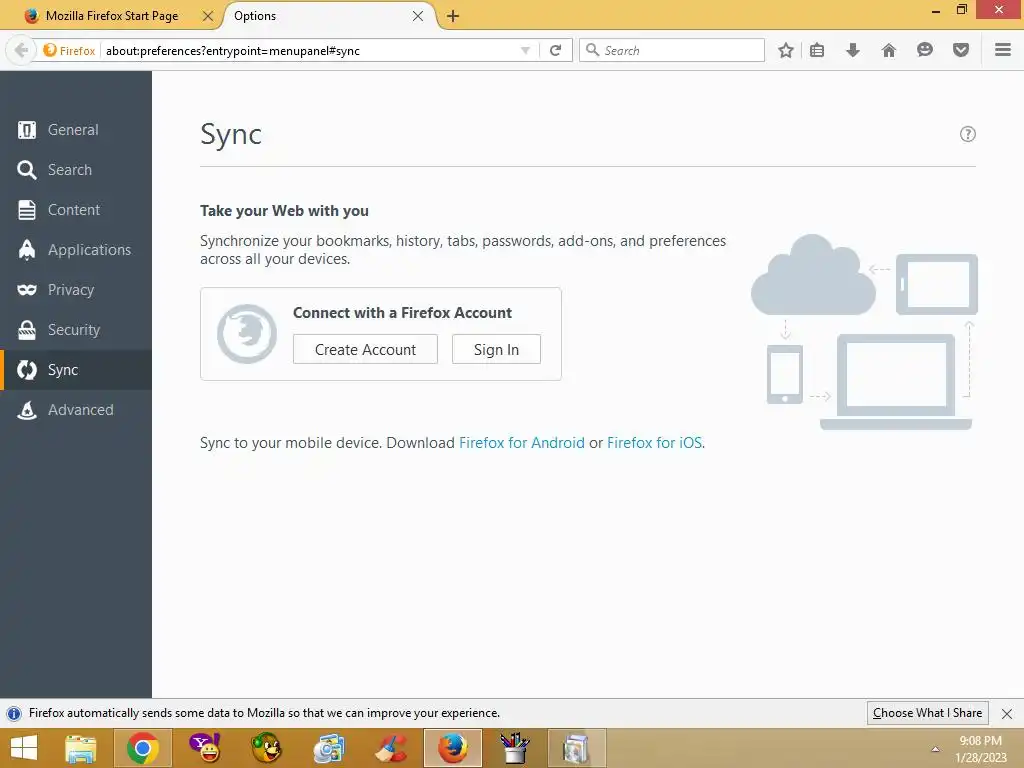
Task: Save page to Pocket icon
Action: [961, 50]
